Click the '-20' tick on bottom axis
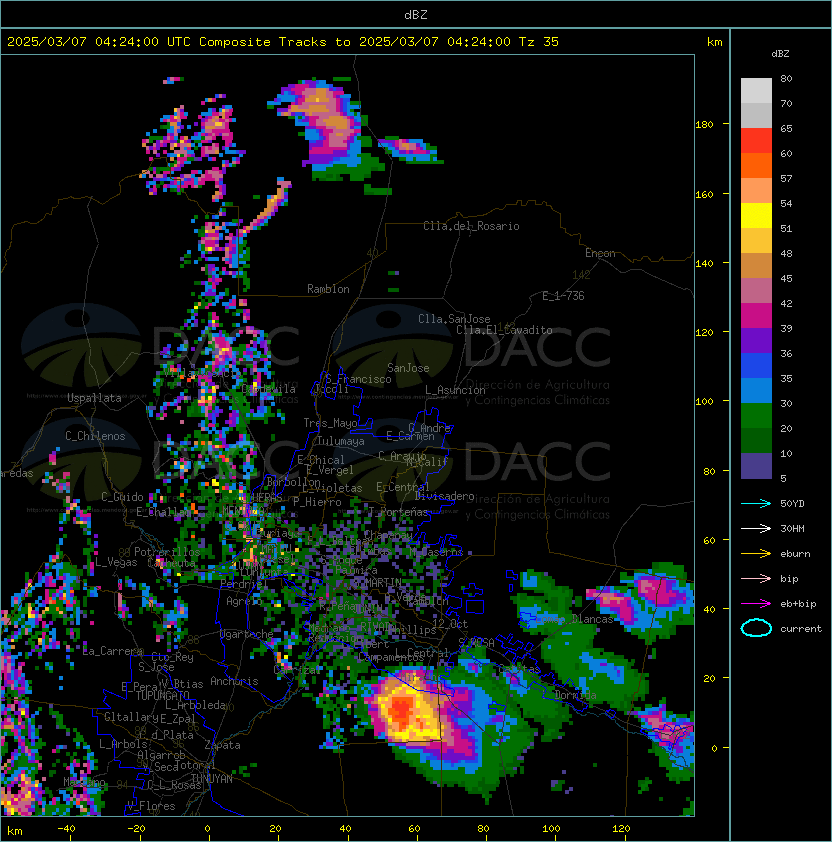 (136, 829)
